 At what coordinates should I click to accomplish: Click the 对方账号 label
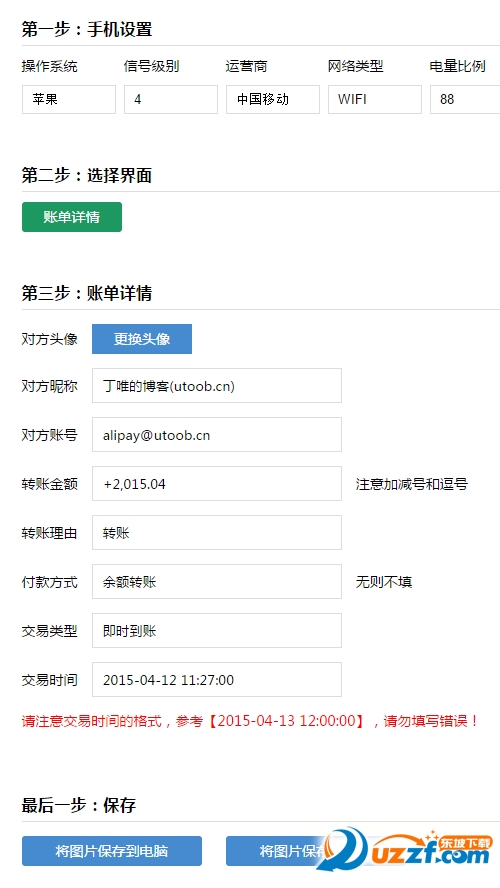[49, 435]
